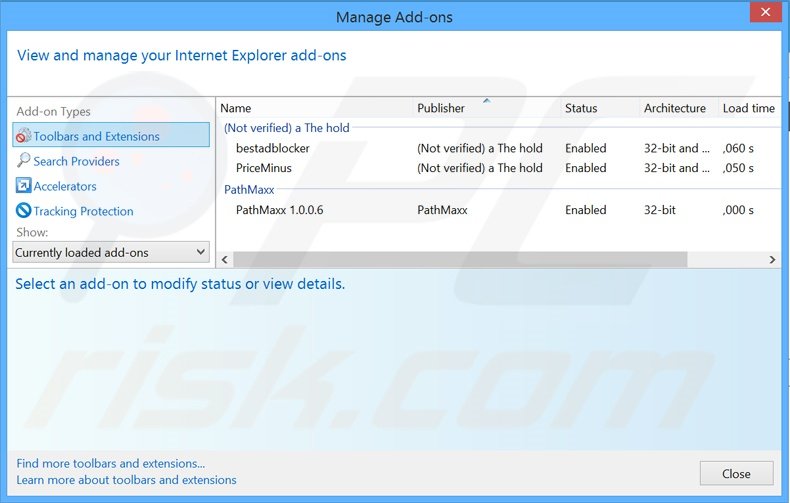790x503 pixels.
Task: Click Enabled status of bestadblocker
Action: [x=585, y=148]
